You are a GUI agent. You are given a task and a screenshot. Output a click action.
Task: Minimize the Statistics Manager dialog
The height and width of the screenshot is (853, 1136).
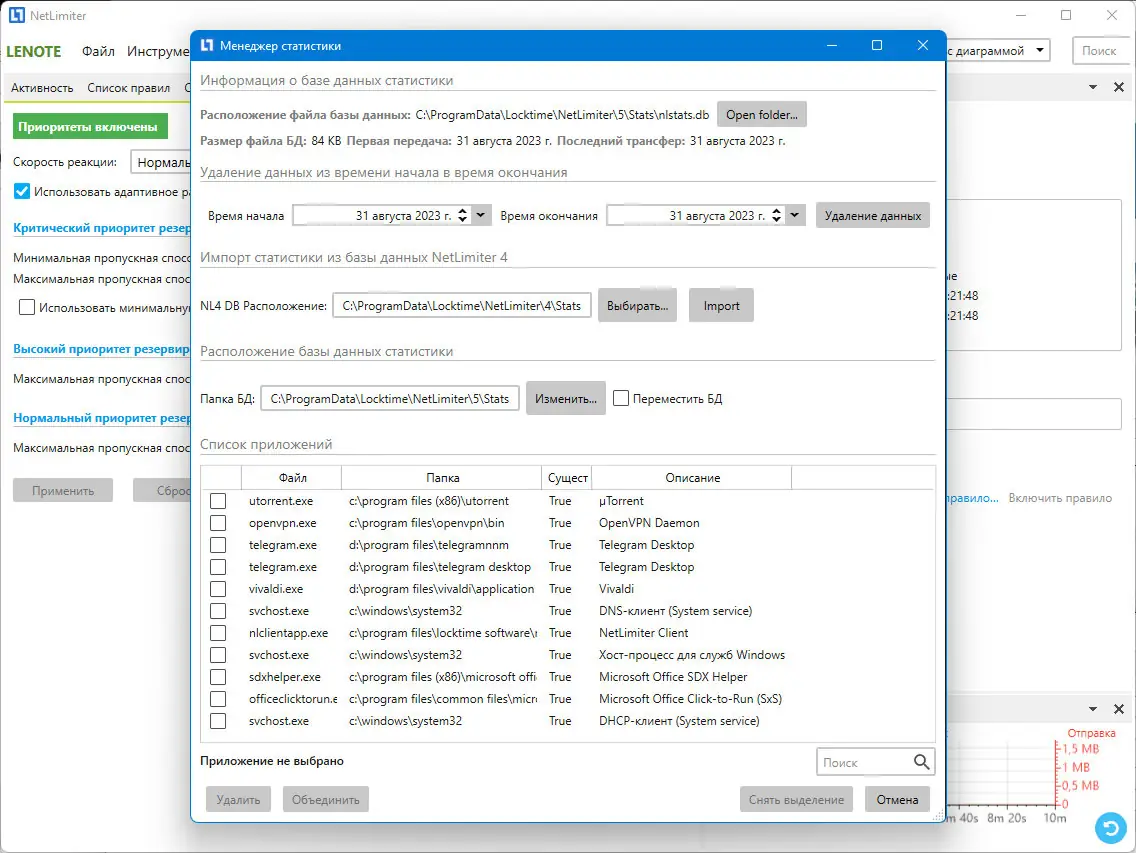tap(832, 45)
